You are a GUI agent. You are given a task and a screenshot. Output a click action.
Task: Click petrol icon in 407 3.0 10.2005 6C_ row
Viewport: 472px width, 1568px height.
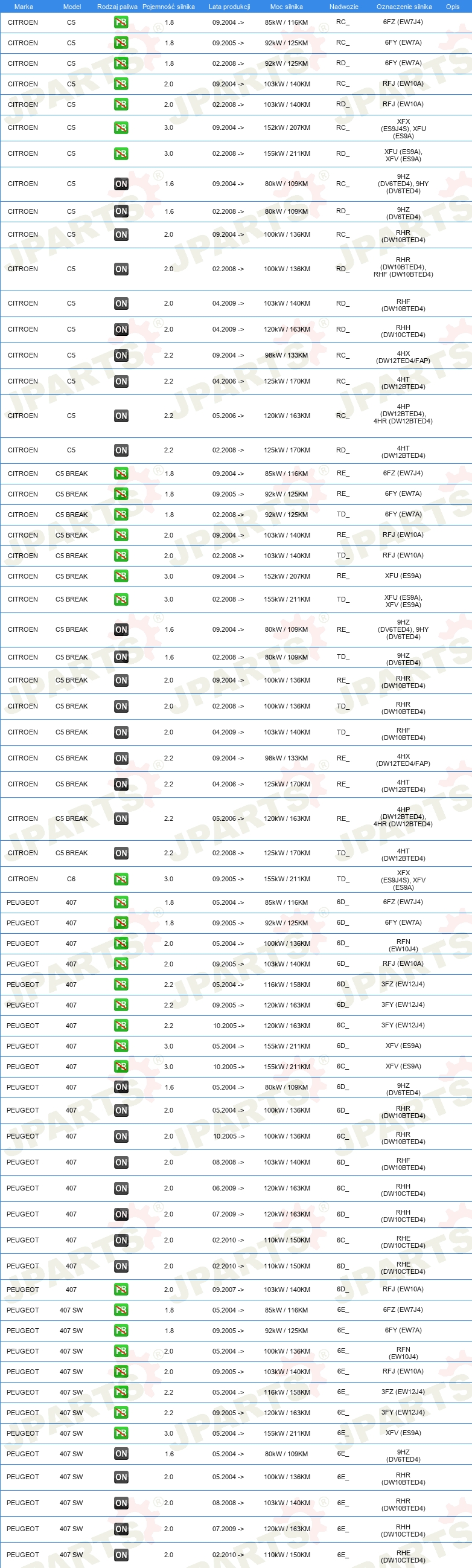point(121,1067)
